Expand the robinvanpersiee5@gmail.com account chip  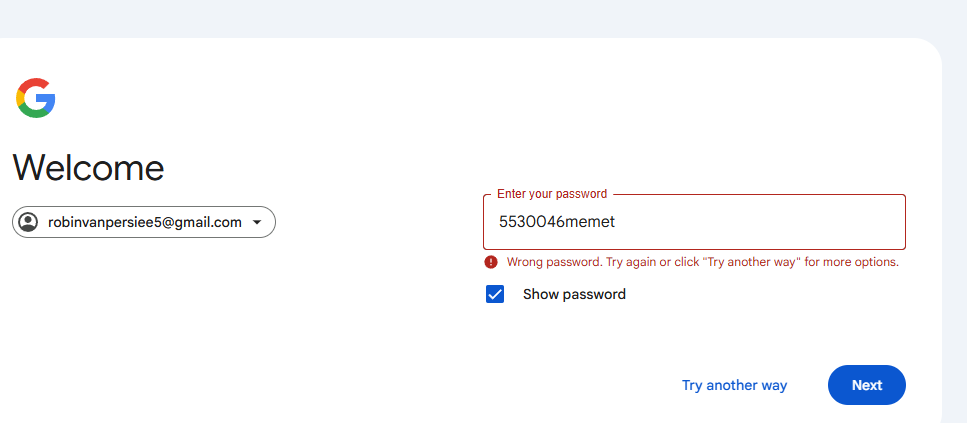[144, 222]
